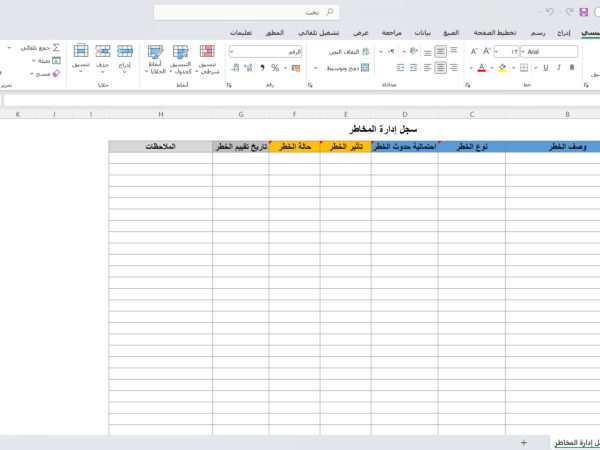This screenshot has width=600, height=450.
Task: Expand the number format dropdown
Action: point(232,51)
